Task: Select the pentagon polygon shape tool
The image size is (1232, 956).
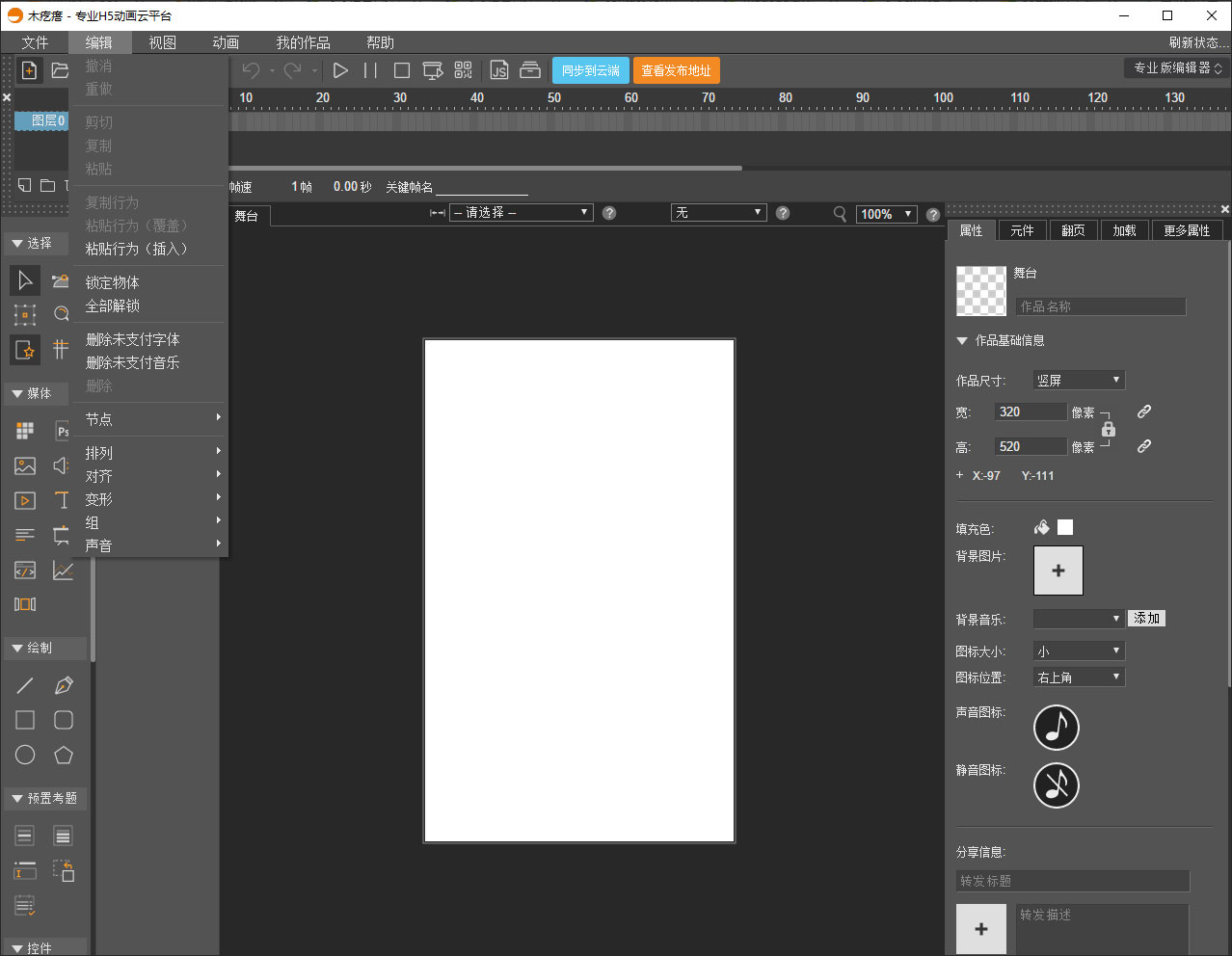Action: click(x=64, y=755)
